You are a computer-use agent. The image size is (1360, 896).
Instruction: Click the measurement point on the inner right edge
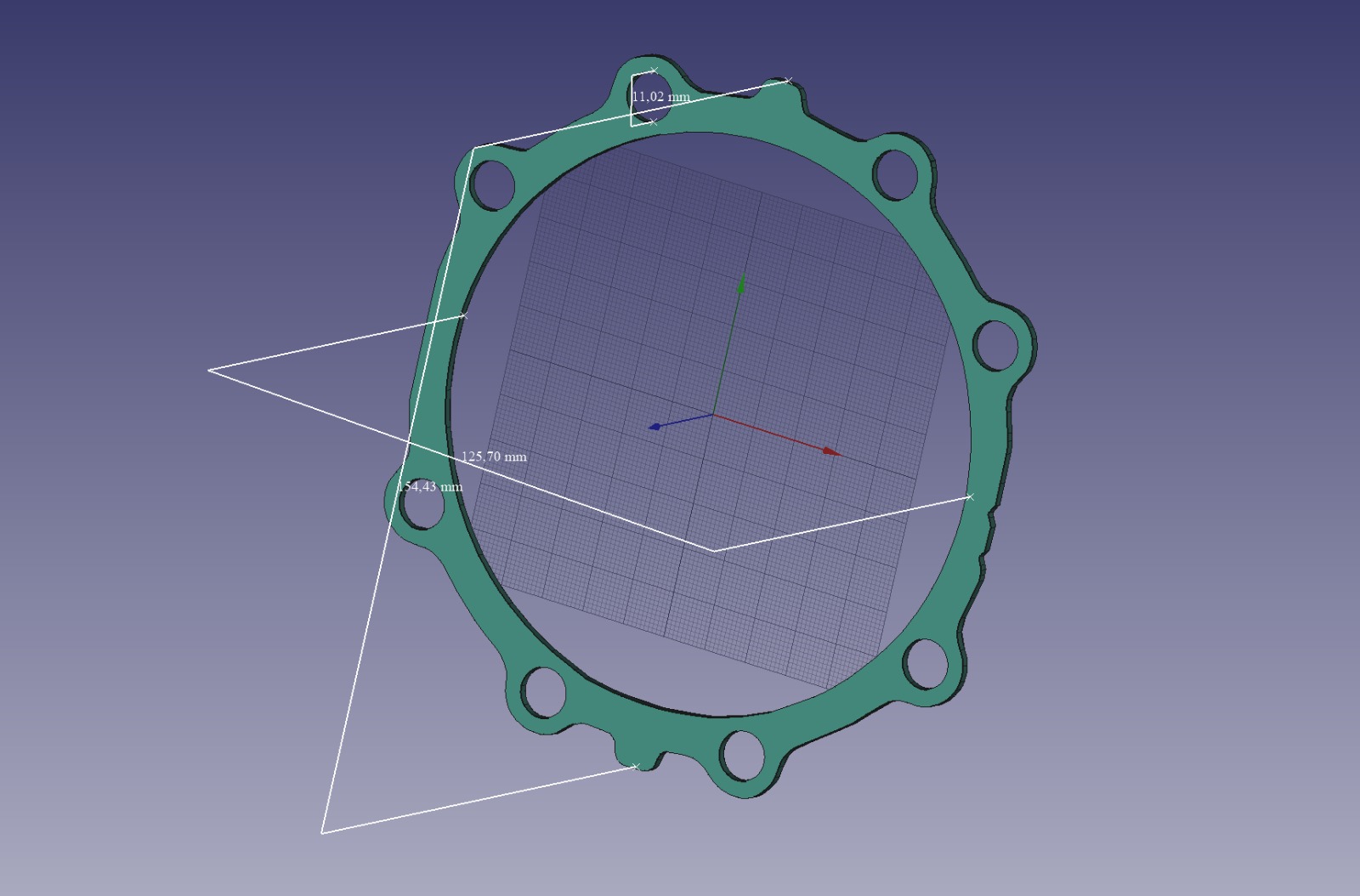tap(970, 496)
